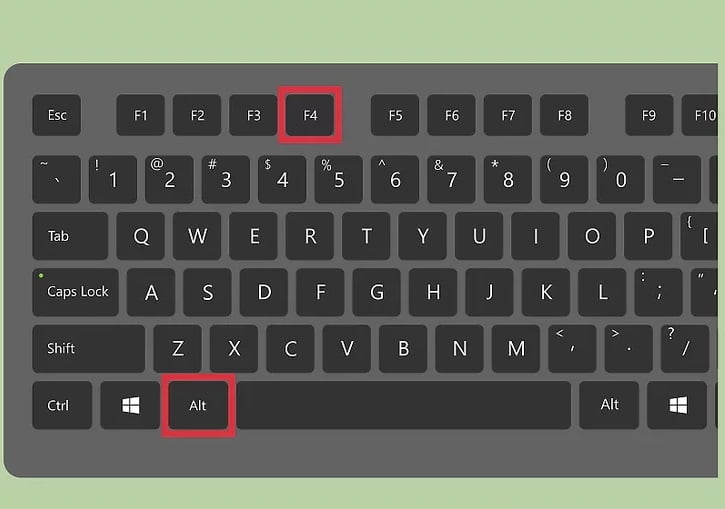The image size is (725, 509).
Task: Click the tilde backtick key
Action: coord(56,179)
